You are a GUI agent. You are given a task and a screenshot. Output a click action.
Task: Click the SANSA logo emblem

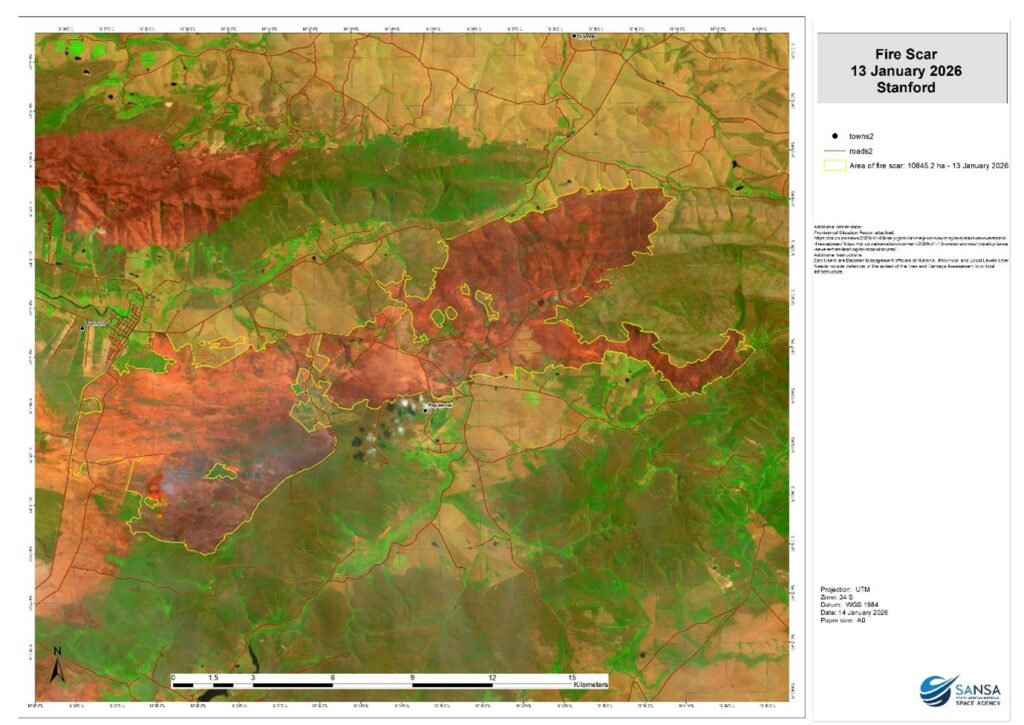click(x=938, y=690)
